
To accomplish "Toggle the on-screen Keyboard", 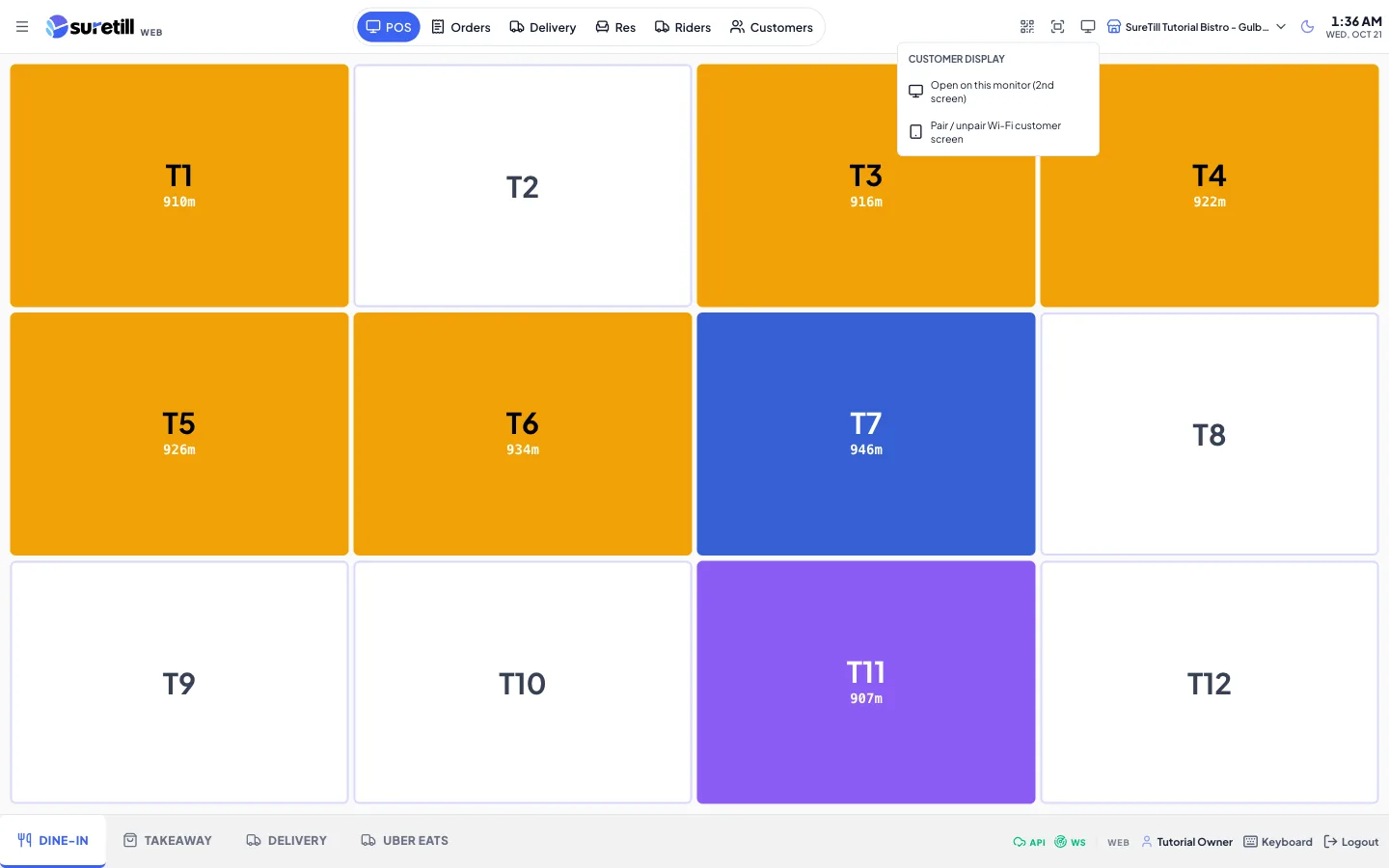I will [1278, 842].
